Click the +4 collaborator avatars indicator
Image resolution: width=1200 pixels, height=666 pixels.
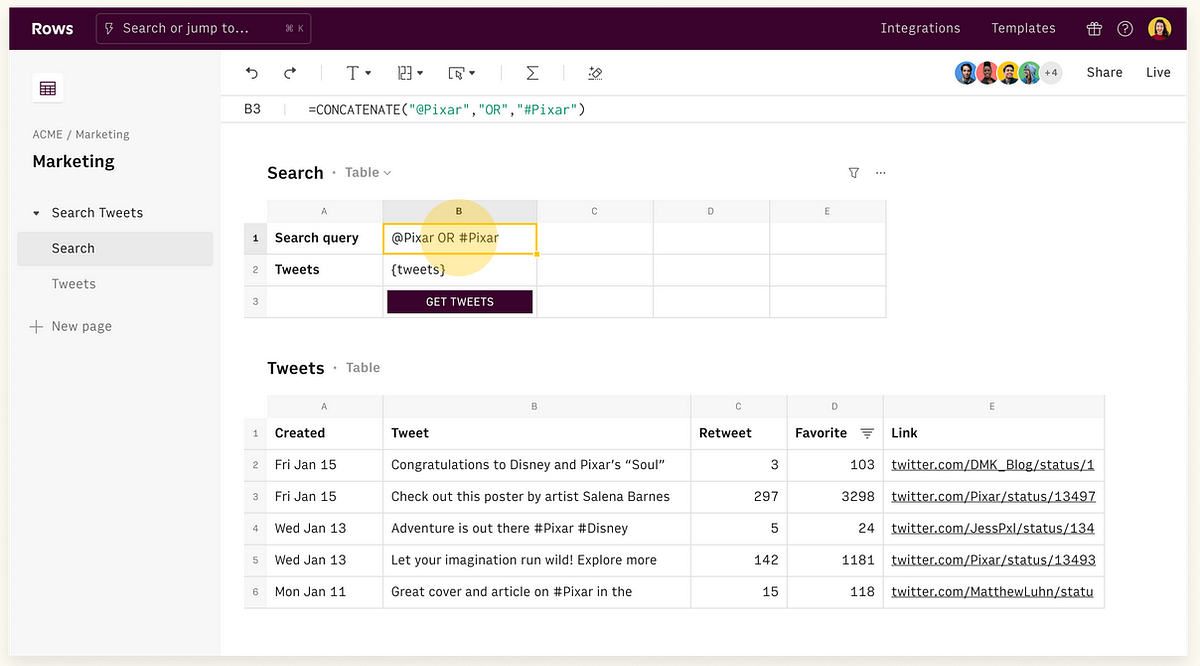tap(1052, 72)
